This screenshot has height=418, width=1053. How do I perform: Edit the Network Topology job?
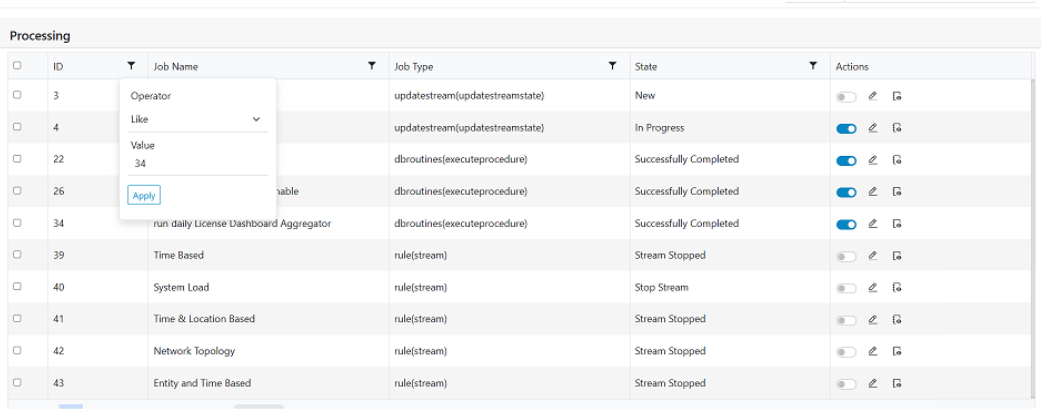click(872, 352)
